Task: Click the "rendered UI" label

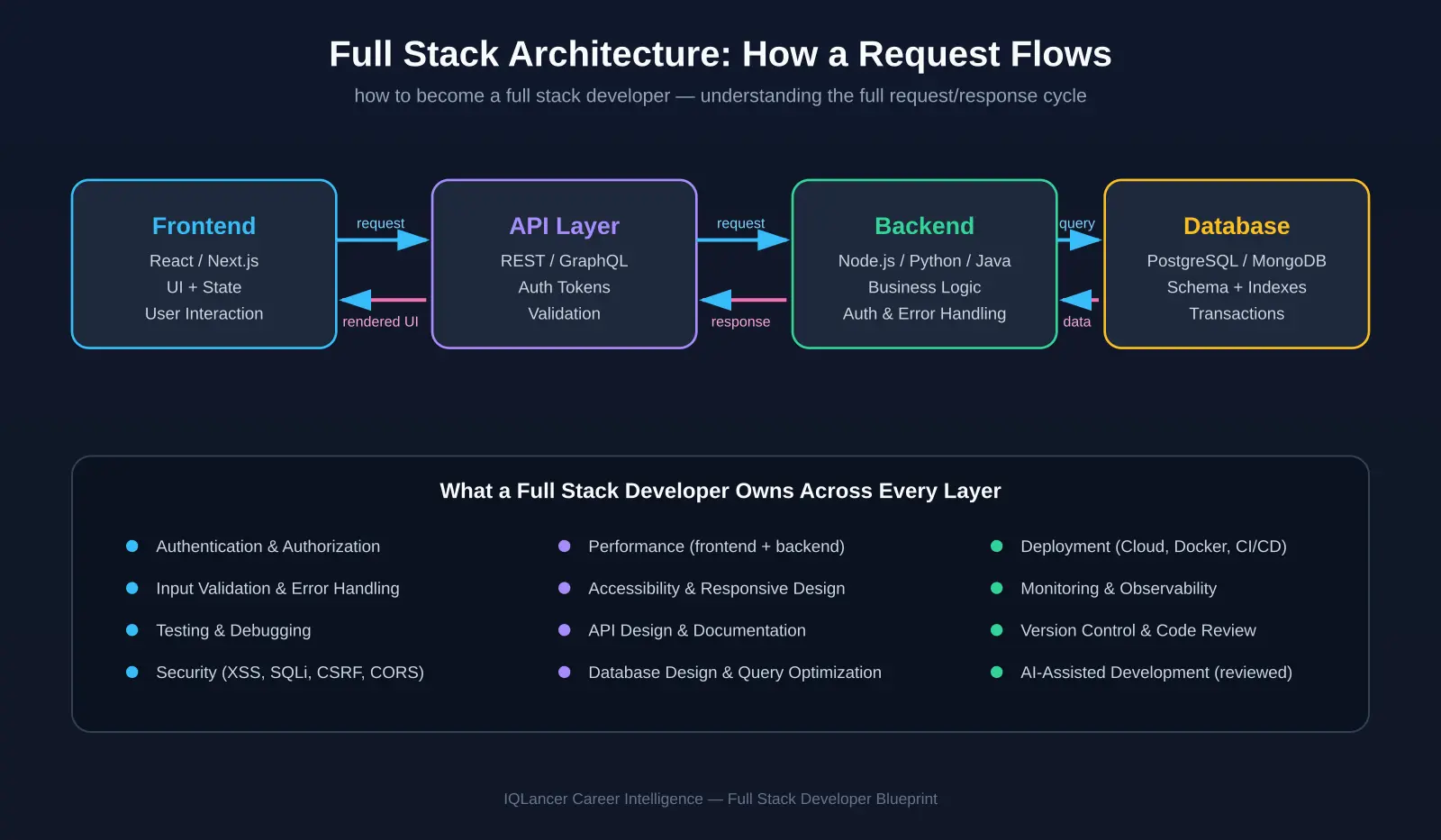Action: tap(380, 321)
